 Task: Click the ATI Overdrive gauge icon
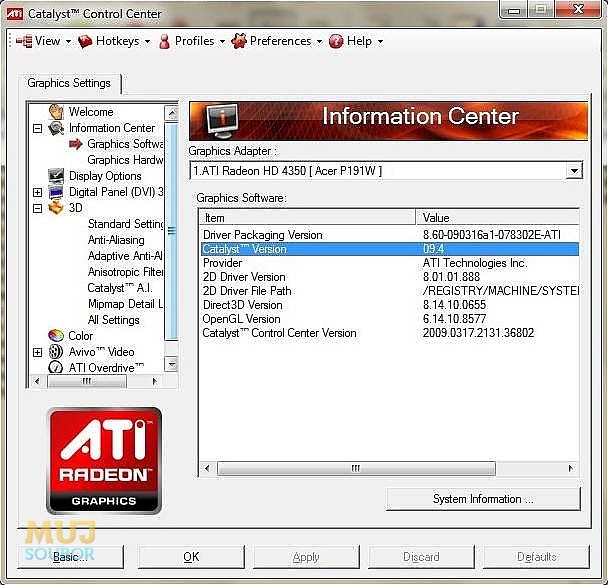pyautogui.click(x=56, y=367)
